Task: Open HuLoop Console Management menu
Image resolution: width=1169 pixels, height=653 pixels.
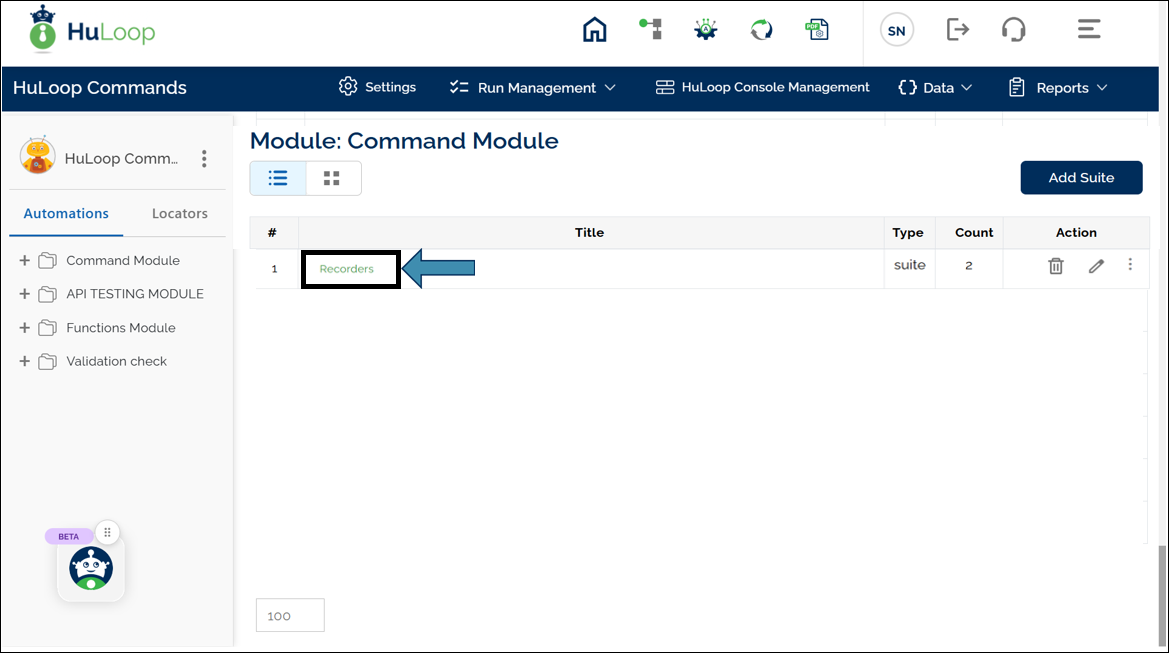Action: point(763,88)
